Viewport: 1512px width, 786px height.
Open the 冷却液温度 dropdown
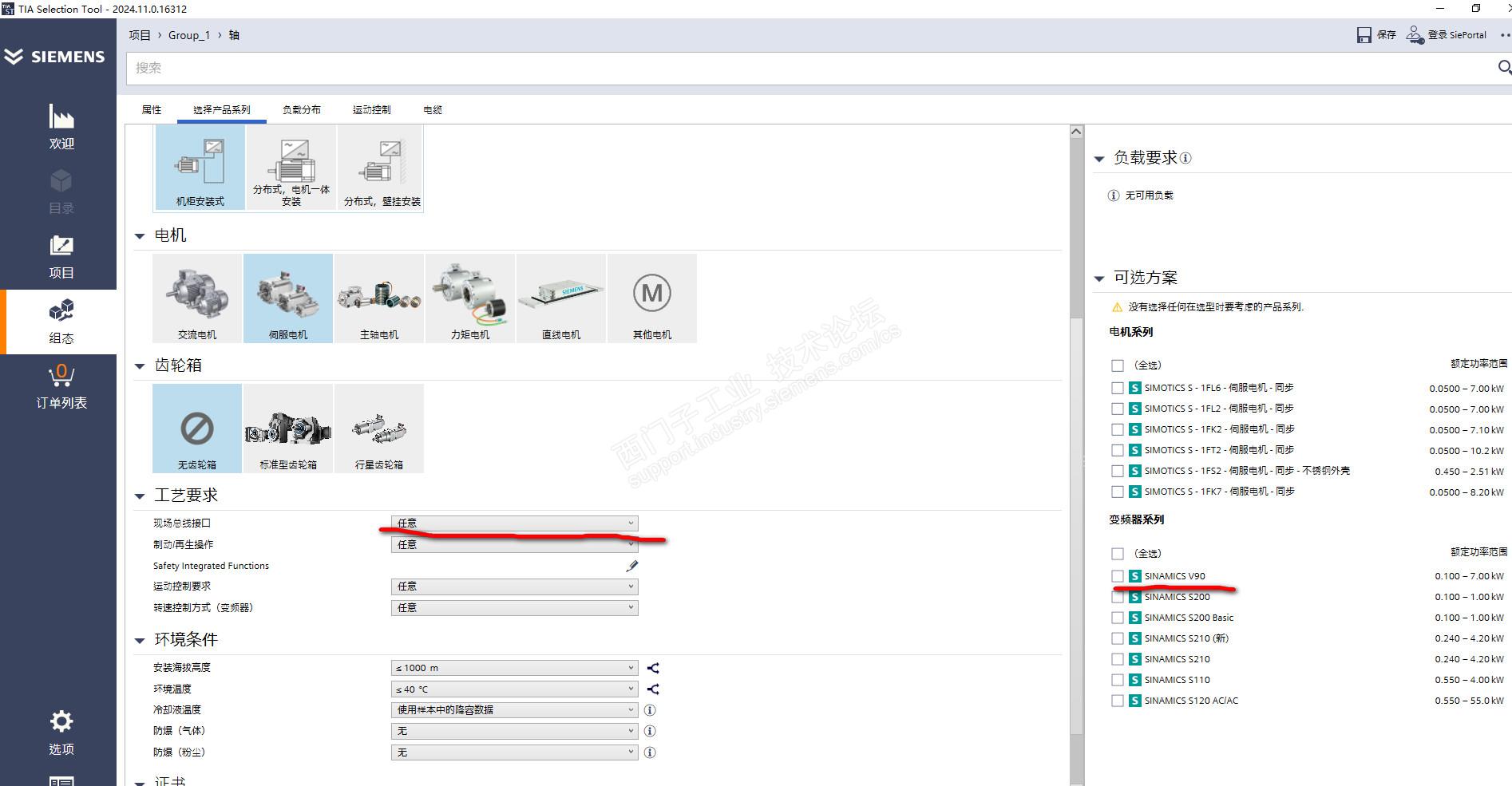click(515, 710)
